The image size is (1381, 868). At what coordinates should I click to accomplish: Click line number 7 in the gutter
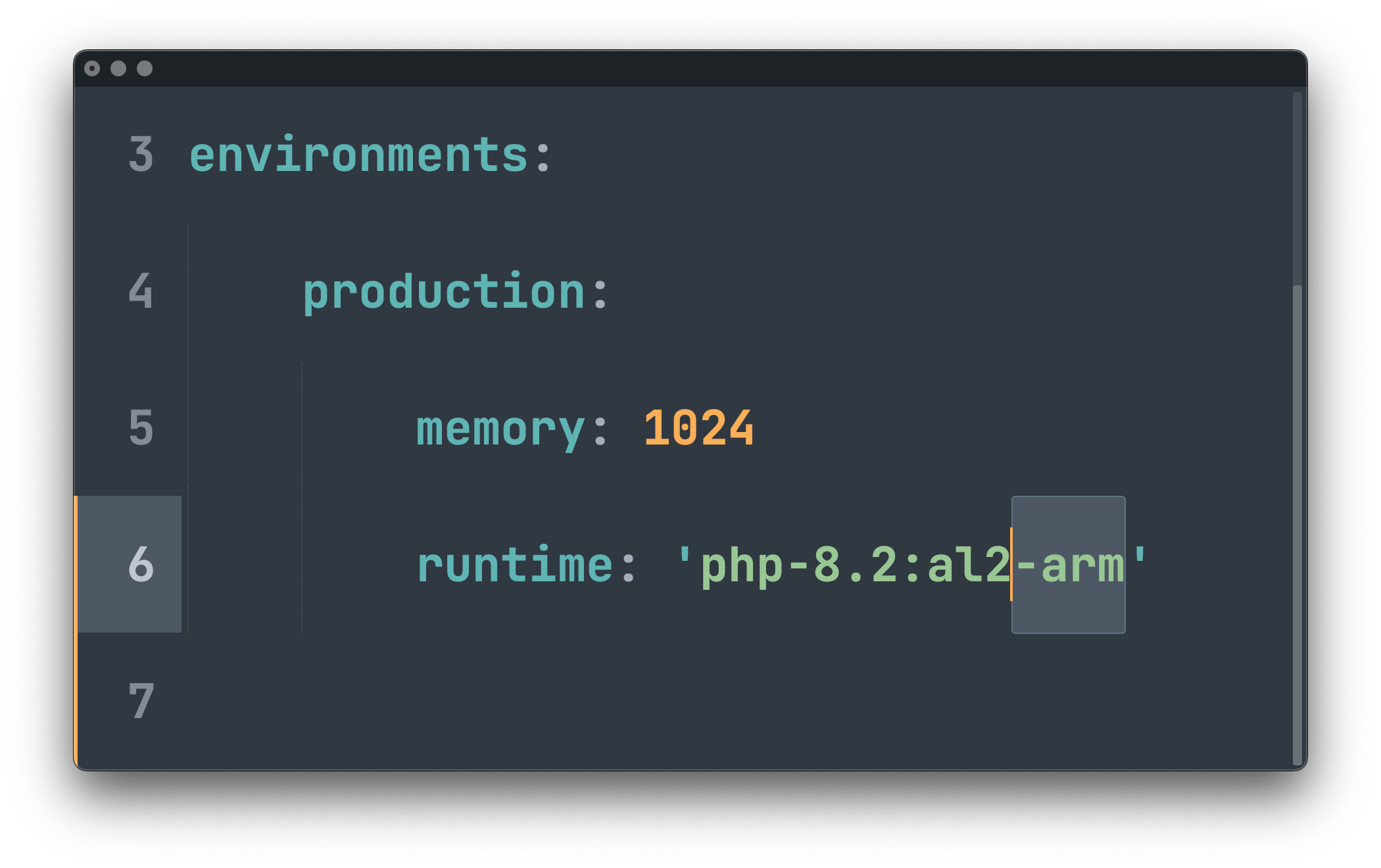[x=141, y=701]
